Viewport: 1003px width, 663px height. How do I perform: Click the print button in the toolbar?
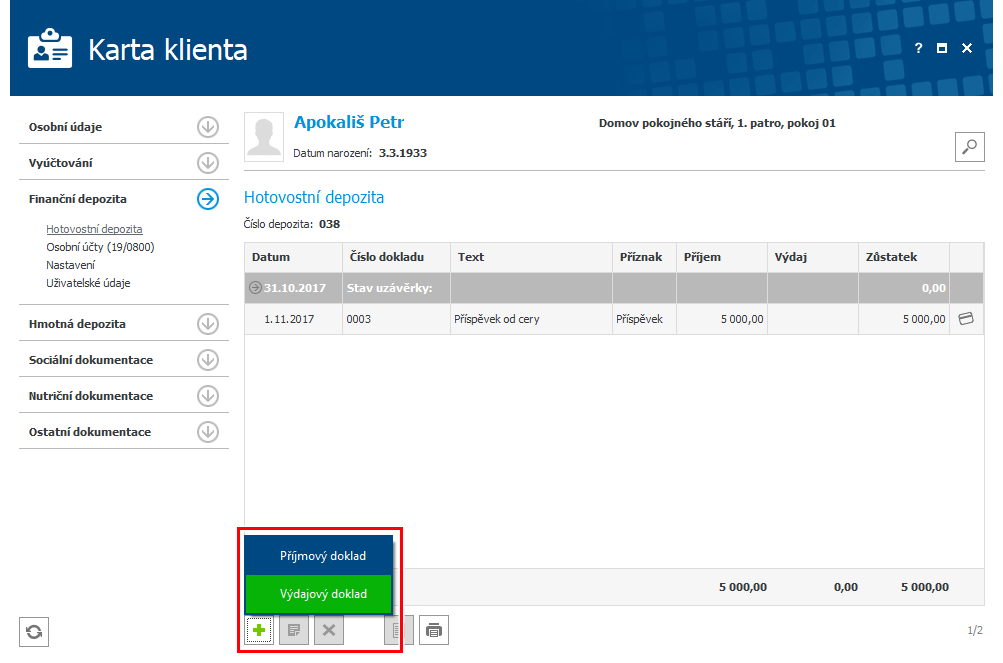[434, 630]
